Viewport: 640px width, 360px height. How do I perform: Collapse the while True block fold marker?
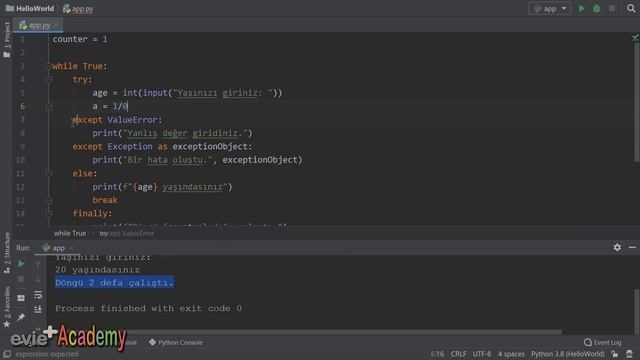(49, 66)
